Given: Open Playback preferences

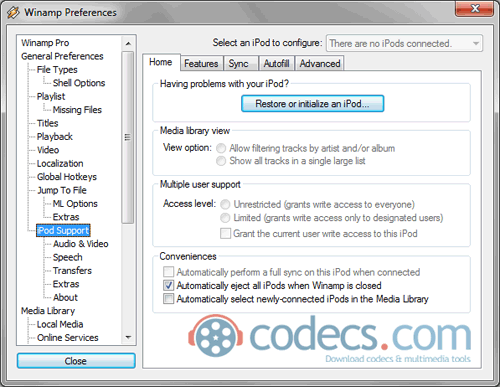Looking at the screenshot, I should point(55,136).
